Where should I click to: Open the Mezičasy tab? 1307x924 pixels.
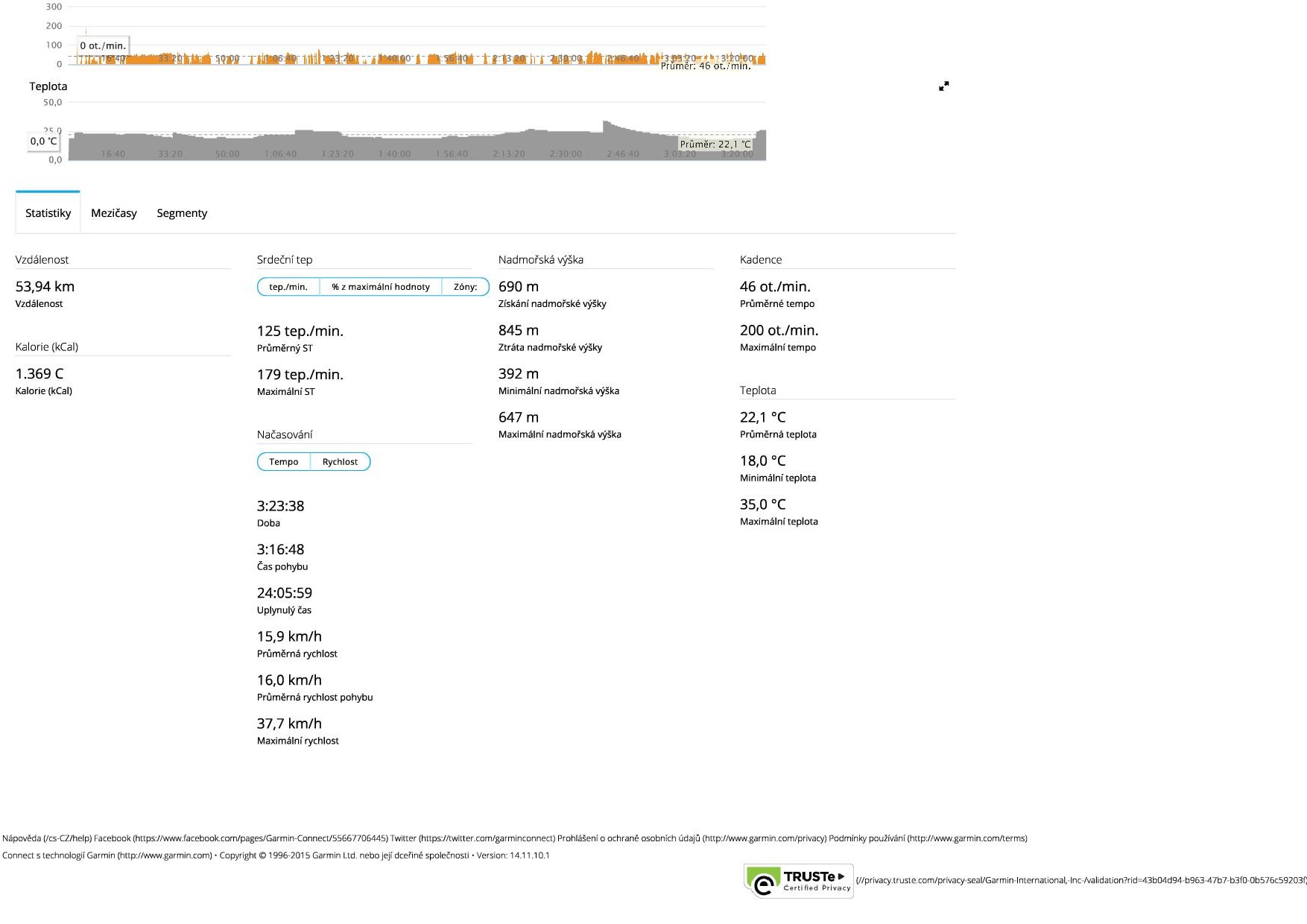pyautogui.click(x=114, y=213)
